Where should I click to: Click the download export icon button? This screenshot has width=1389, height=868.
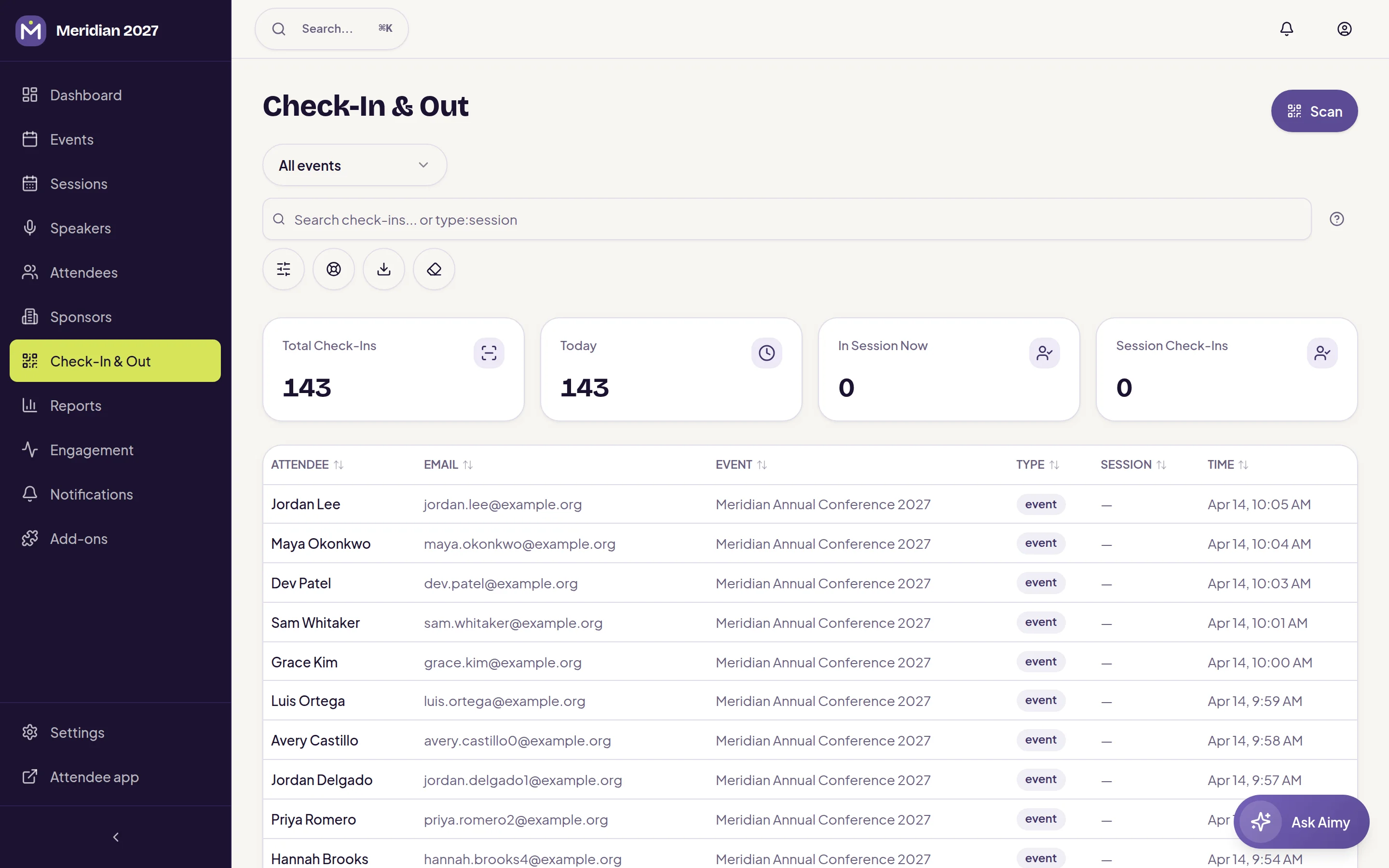[384, 269]
